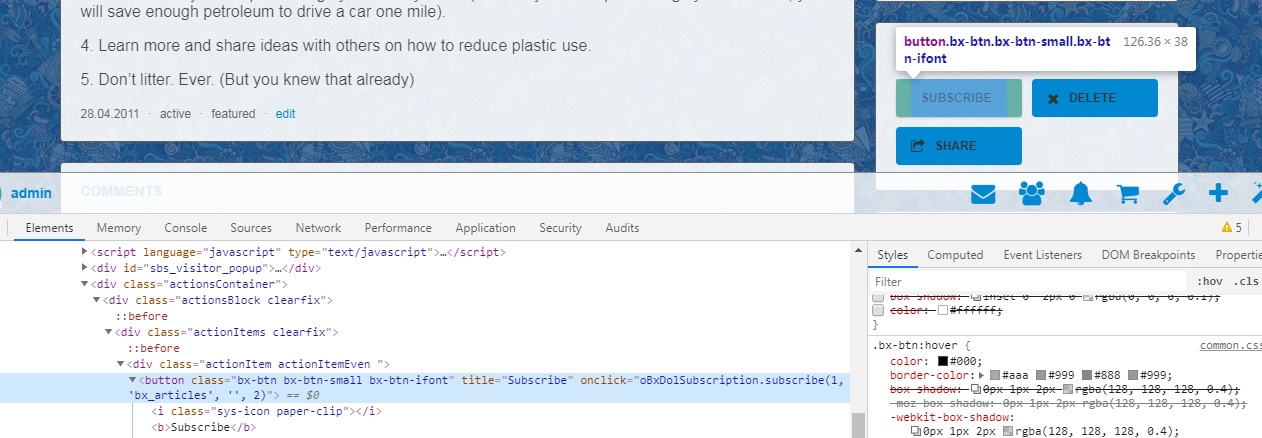This screenshot has width=1262, height=438.
Task: Toggle the :hov element state button
Action: click(x=1208, y=282)
